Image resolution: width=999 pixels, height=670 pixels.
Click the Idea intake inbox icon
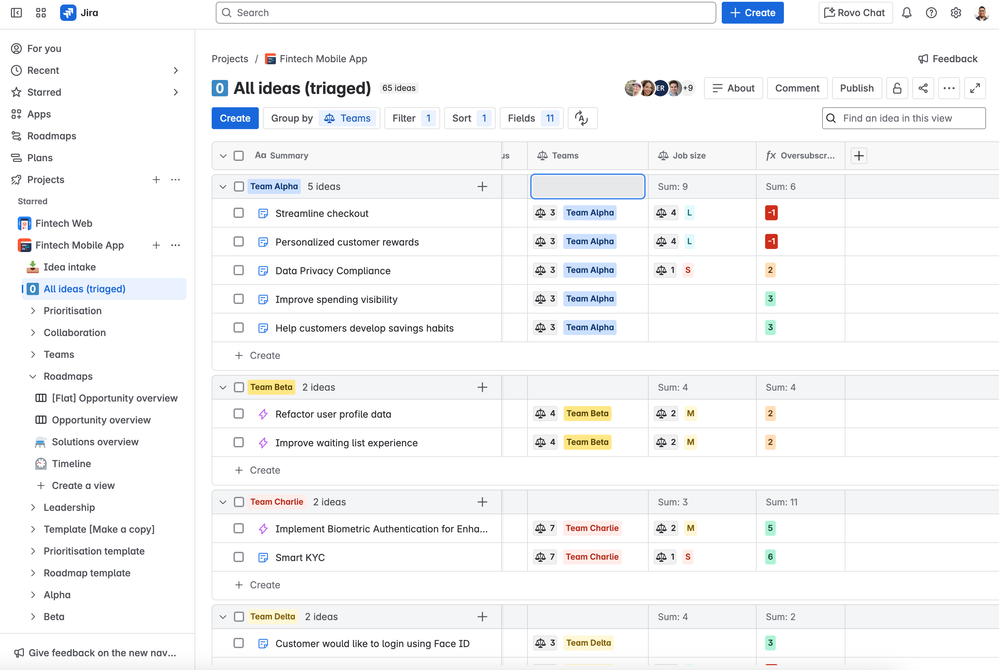[32, 267]
